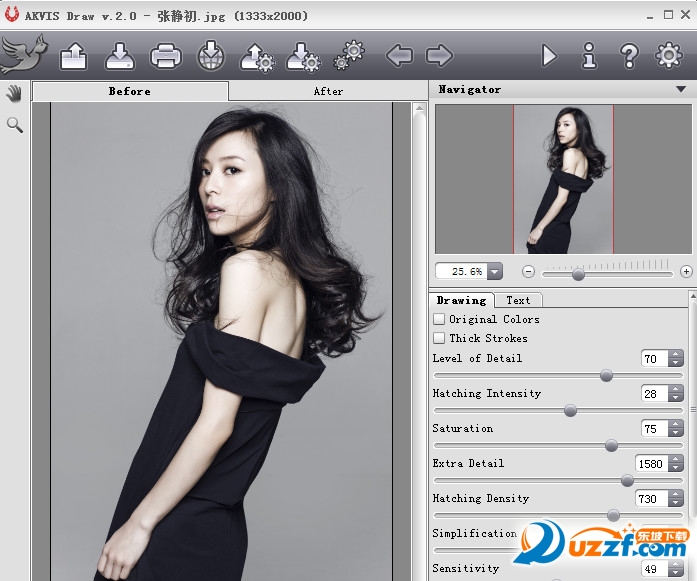The image size is (697, 581).
Task: Open help with question mark icon
Action: (629, 56)
